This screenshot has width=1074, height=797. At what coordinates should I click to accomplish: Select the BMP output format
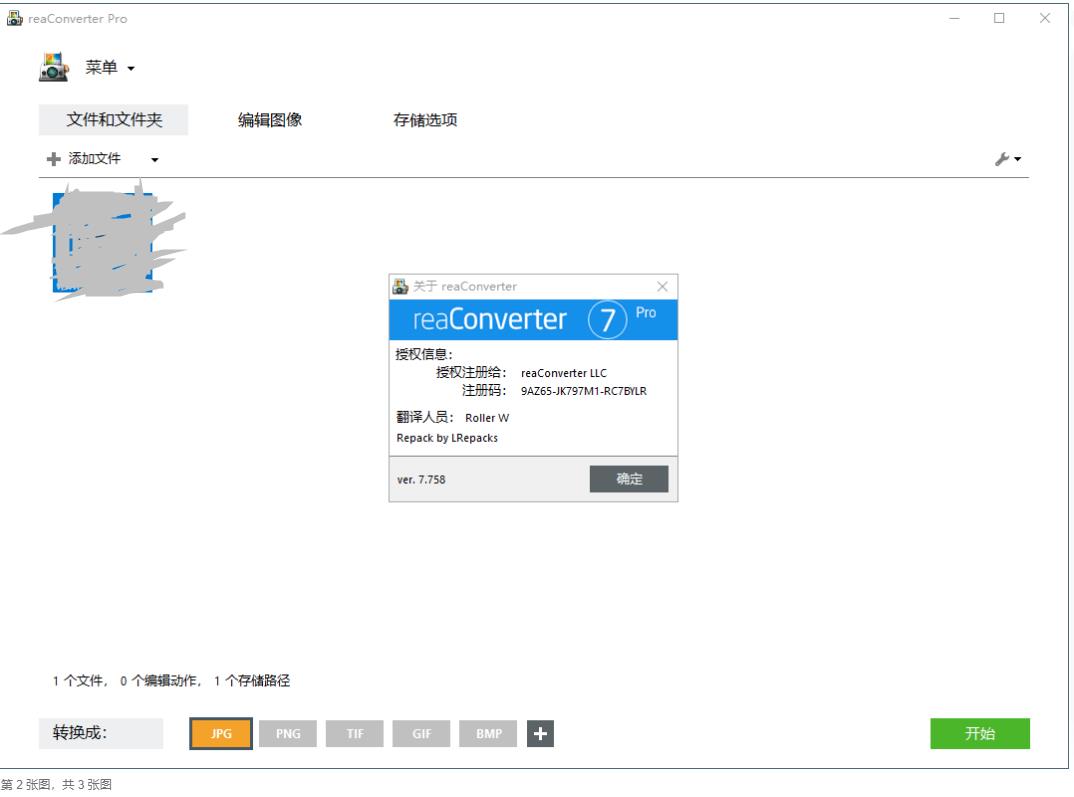tap(488, 733)
